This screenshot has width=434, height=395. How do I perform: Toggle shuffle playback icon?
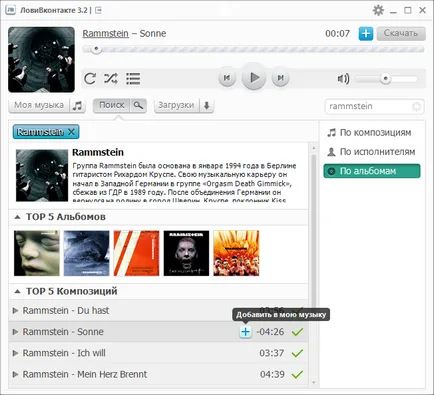click(111, 79)
